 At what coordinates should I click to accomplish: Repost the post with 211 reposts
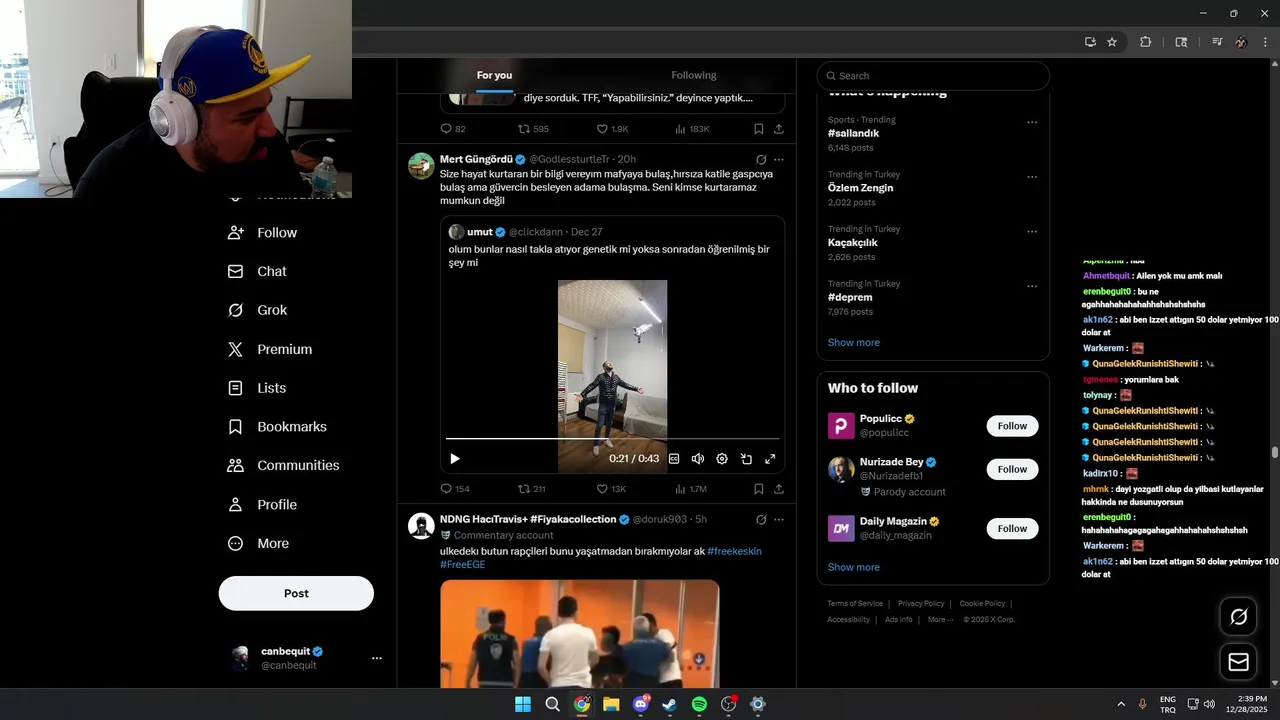point(531,489)
